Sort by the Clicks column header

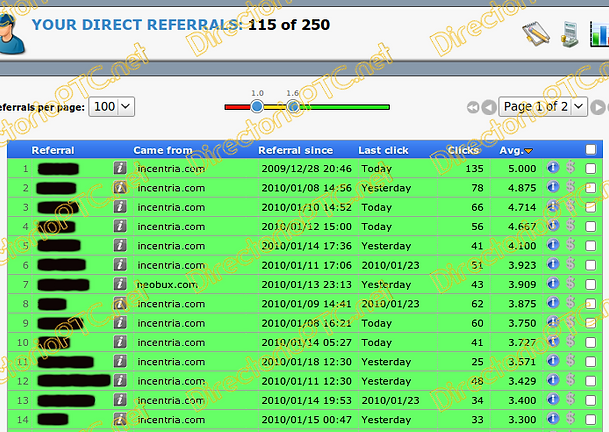coord(463,150)
